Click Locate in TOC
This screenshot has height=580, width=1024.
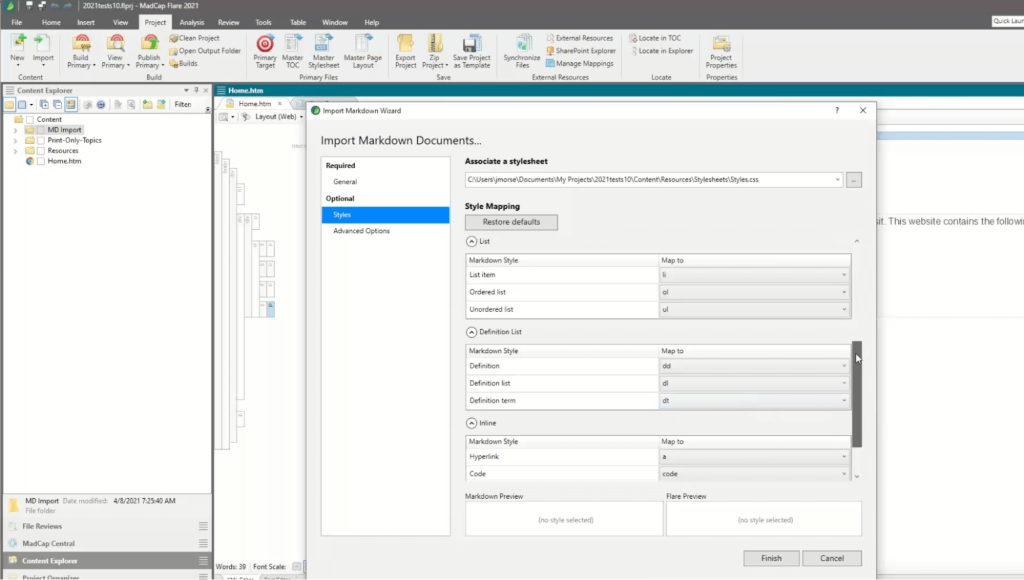click(655, 38)
